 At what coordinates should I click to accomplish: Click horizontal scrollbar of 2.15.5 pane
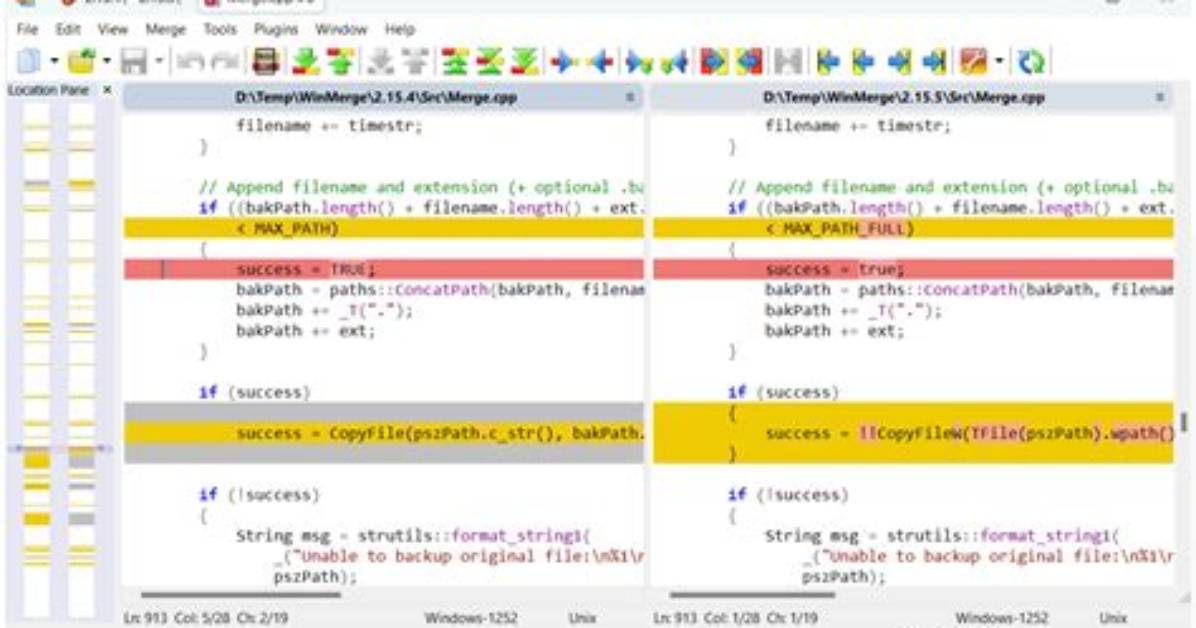pos(752,594)
